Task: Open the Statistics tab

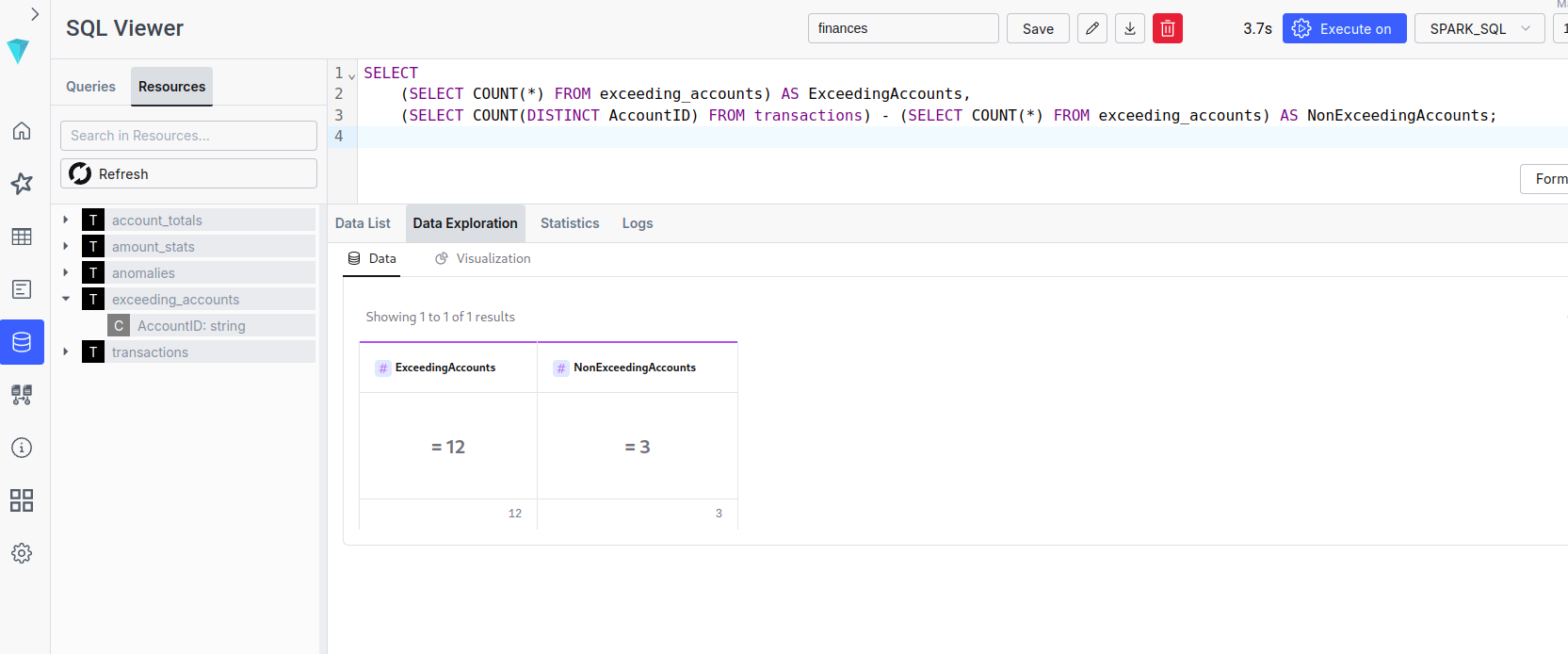Action: click(x=570, y=223)
